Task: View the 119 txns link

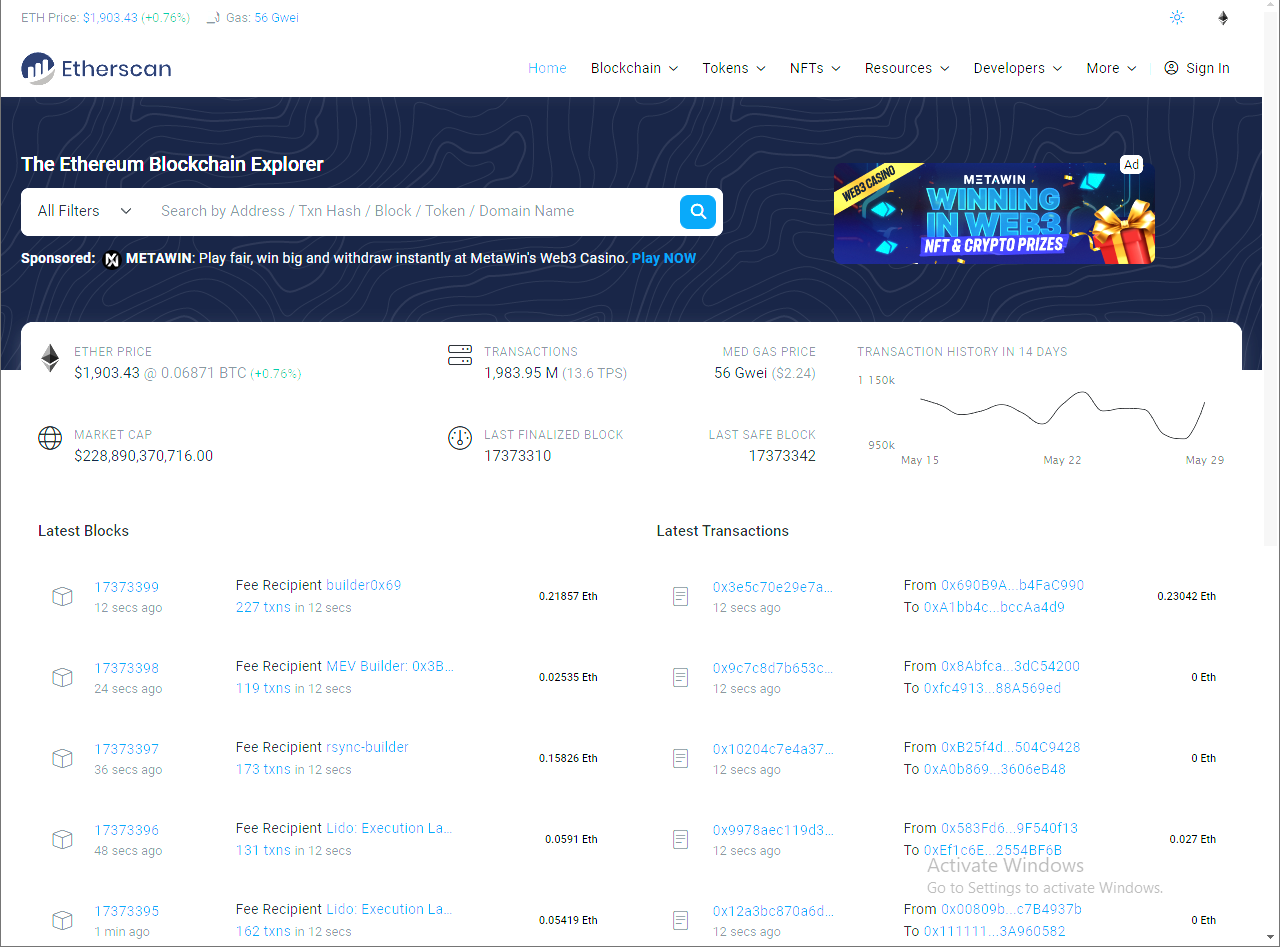Action: [x=263, y=688]
